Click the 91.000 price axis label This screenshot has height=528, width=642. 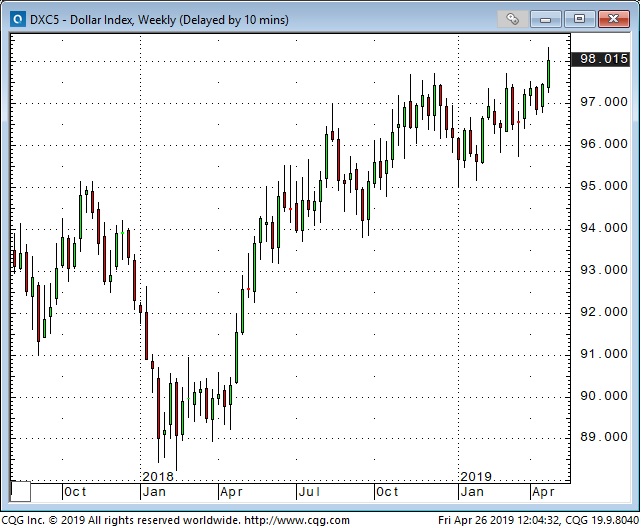point(604,354)
